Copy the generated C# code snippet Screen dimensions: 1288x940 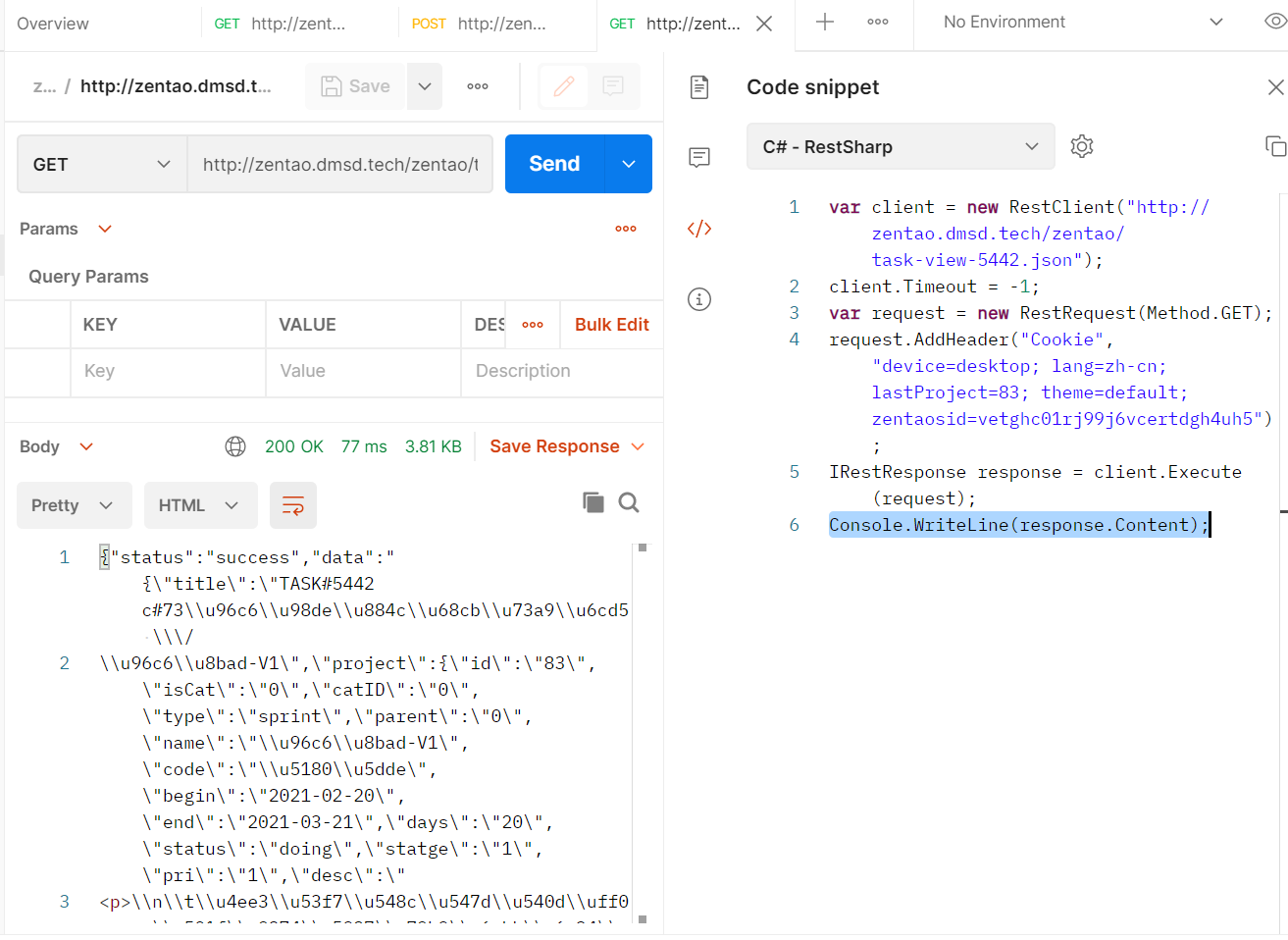1274,145
